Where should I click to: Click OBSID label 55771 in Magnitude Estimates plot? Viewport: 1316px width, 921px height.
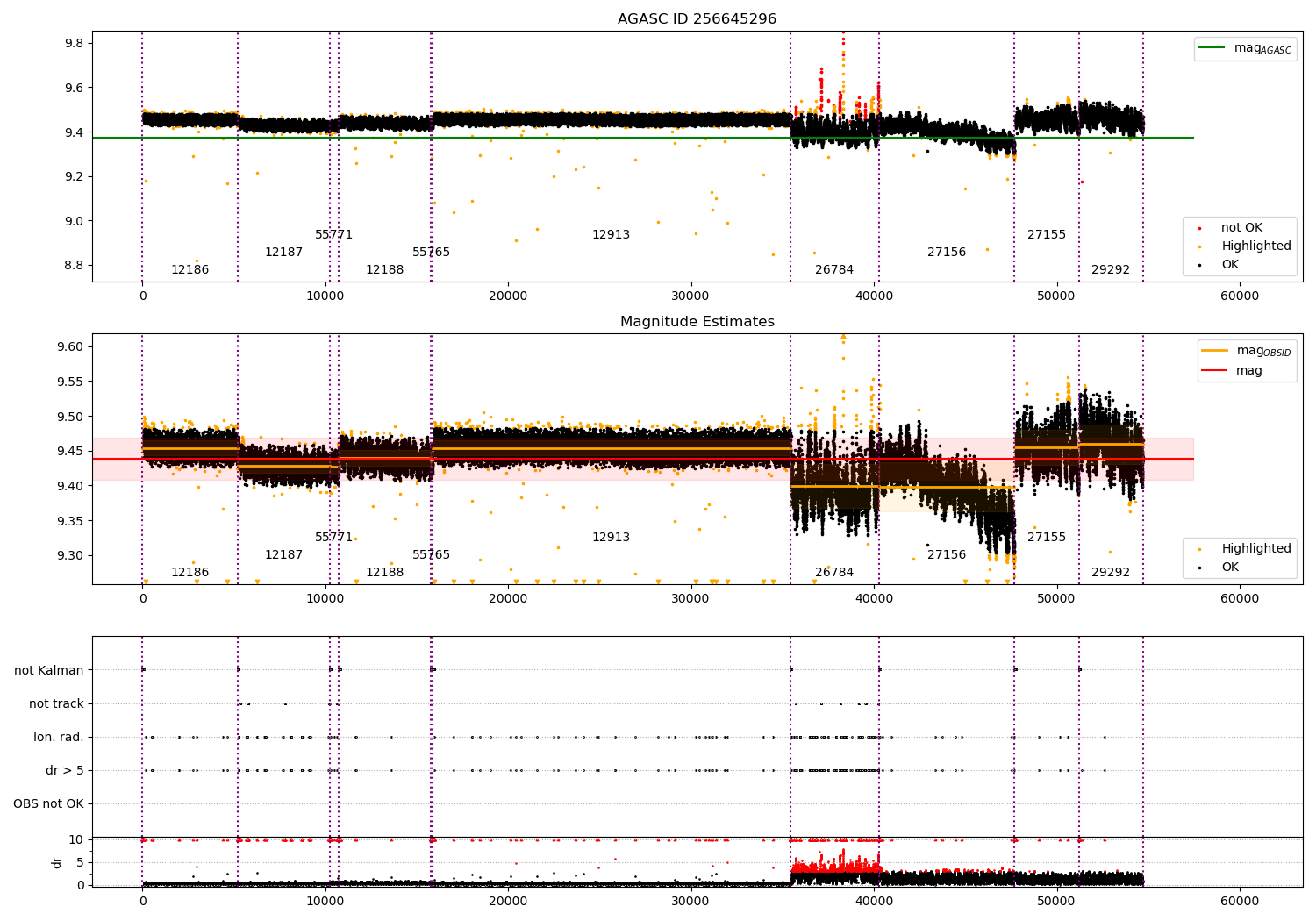pos(334,538)
